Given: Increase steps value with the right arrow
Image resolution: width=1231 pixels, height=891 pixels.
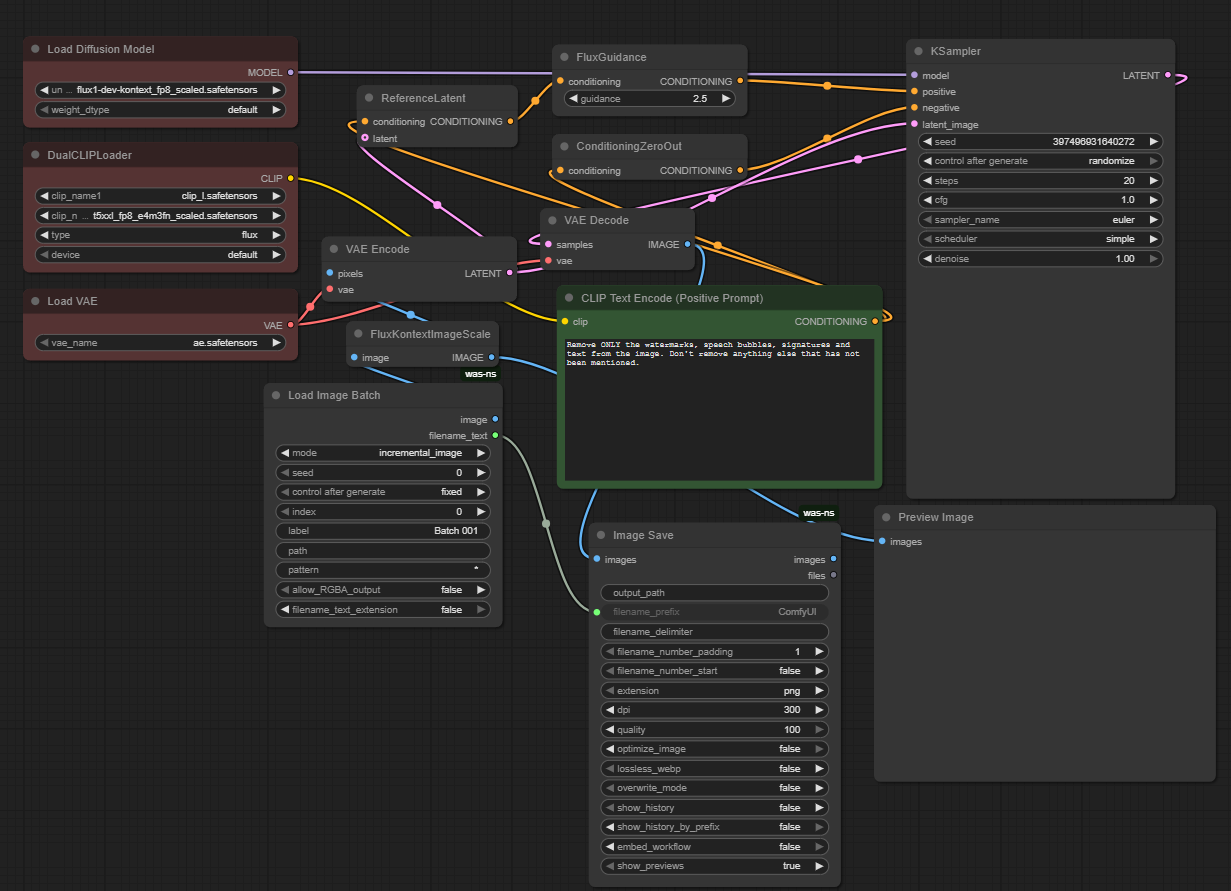Looking at the screenshot, I should tap(1154, 181).
